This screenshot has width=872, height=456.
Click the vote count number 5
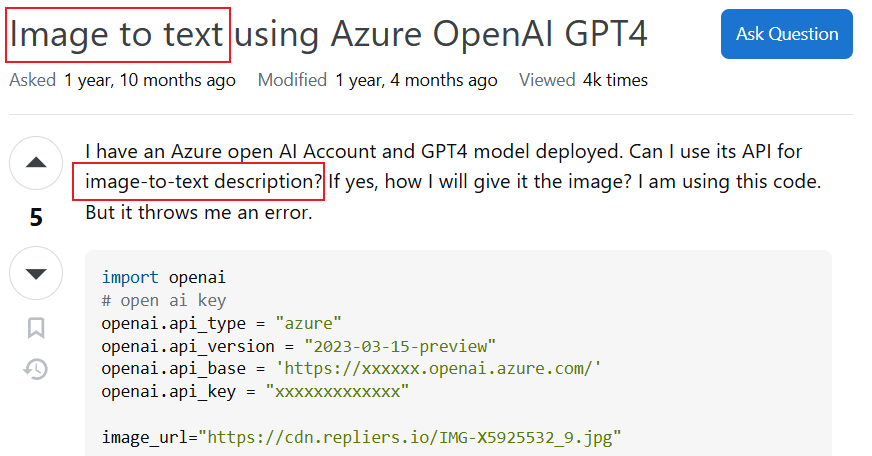tap(36, 218)
